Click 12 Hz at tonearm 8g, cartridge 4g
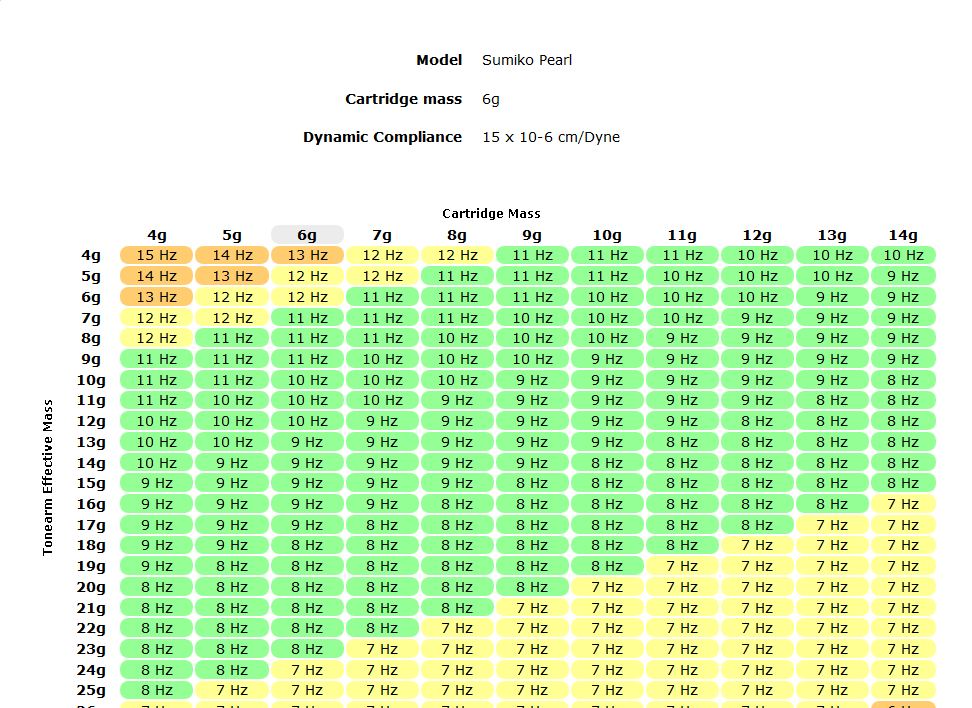This screenshot has width=972, height=708. tap(157, 339)
